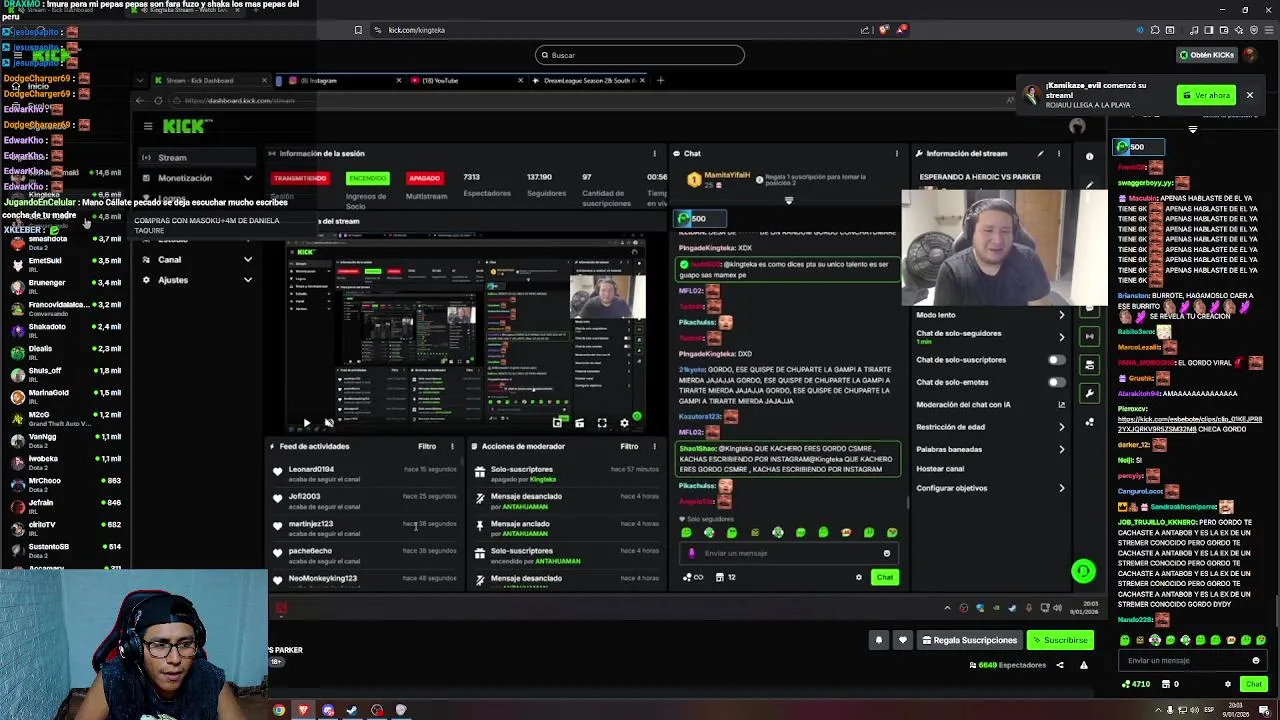Open emoji picker in outer chat input
Screen dimensions: 1280x720
(x=1256, y=660)
